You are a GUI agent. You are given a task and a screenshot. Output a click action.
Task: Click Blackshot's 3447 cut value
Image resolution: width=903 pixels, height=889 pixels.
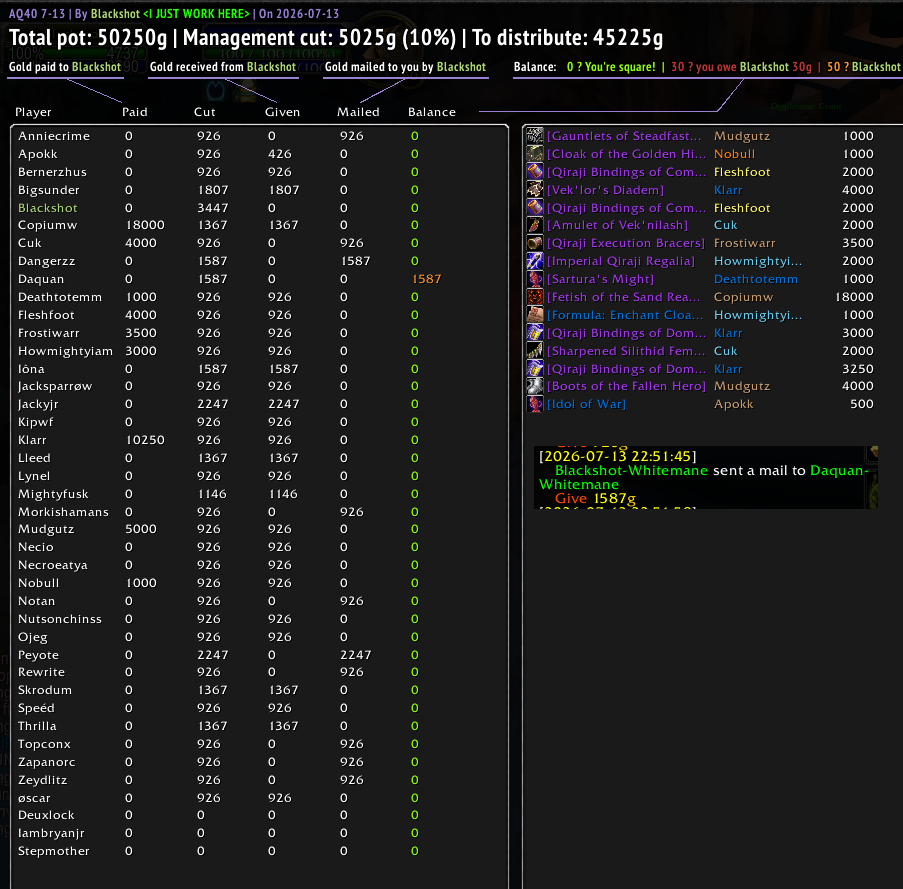click(x=213, y=208)
